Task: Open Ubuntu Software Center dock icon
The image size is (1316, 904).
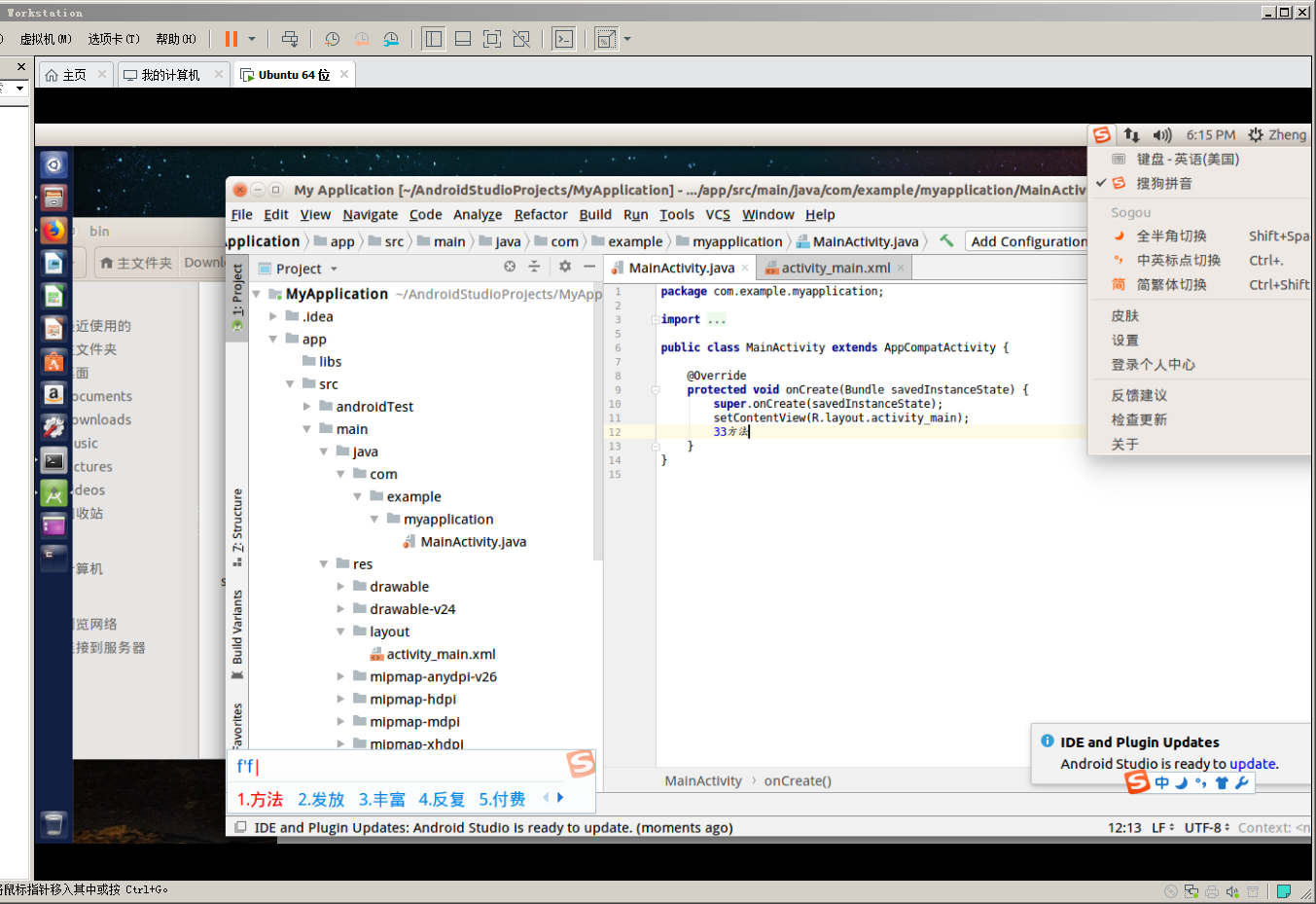Action: click(54, 361)
